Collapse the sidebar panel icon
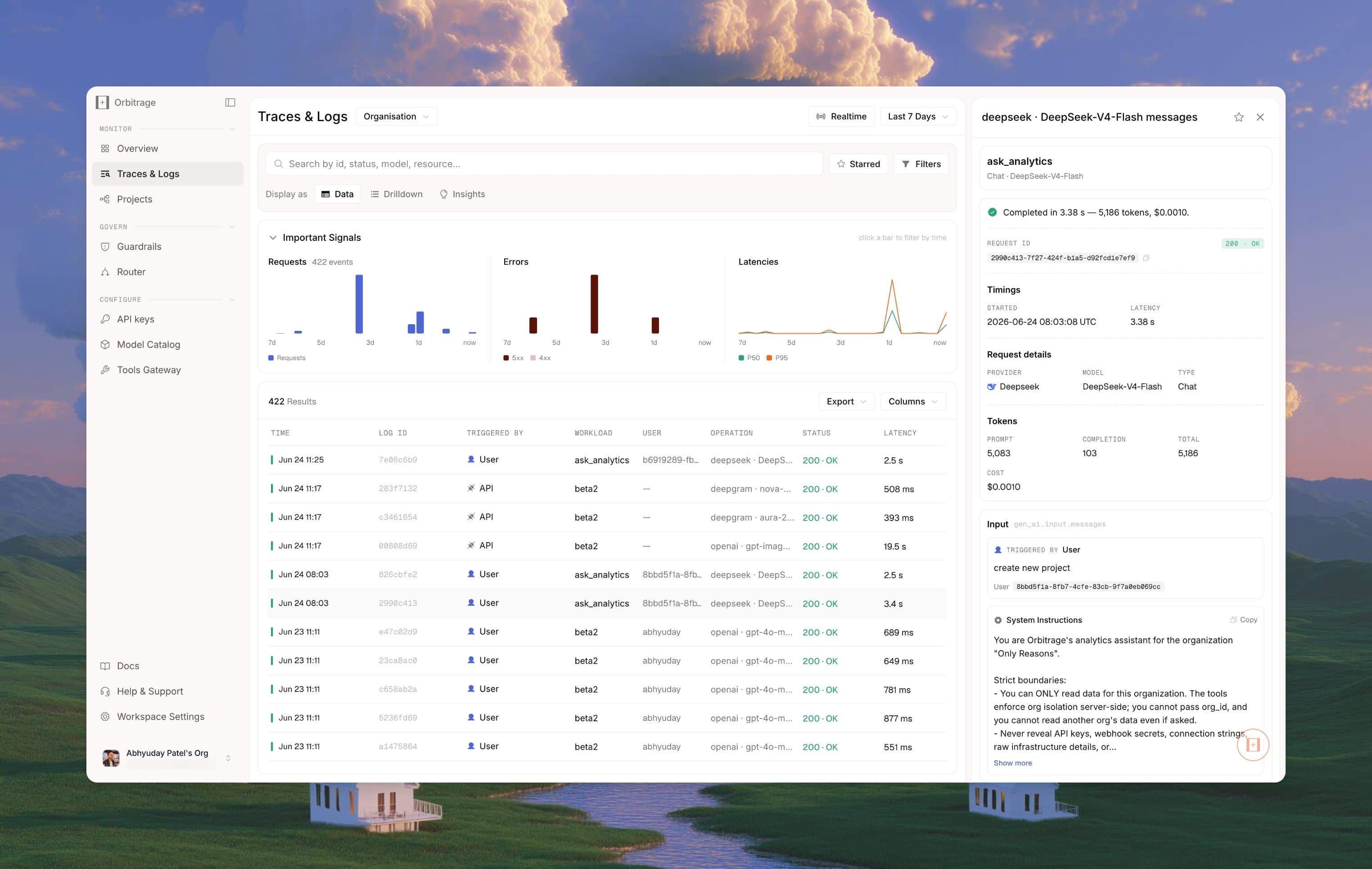The image size is (1372, 869). coord(230,103)
